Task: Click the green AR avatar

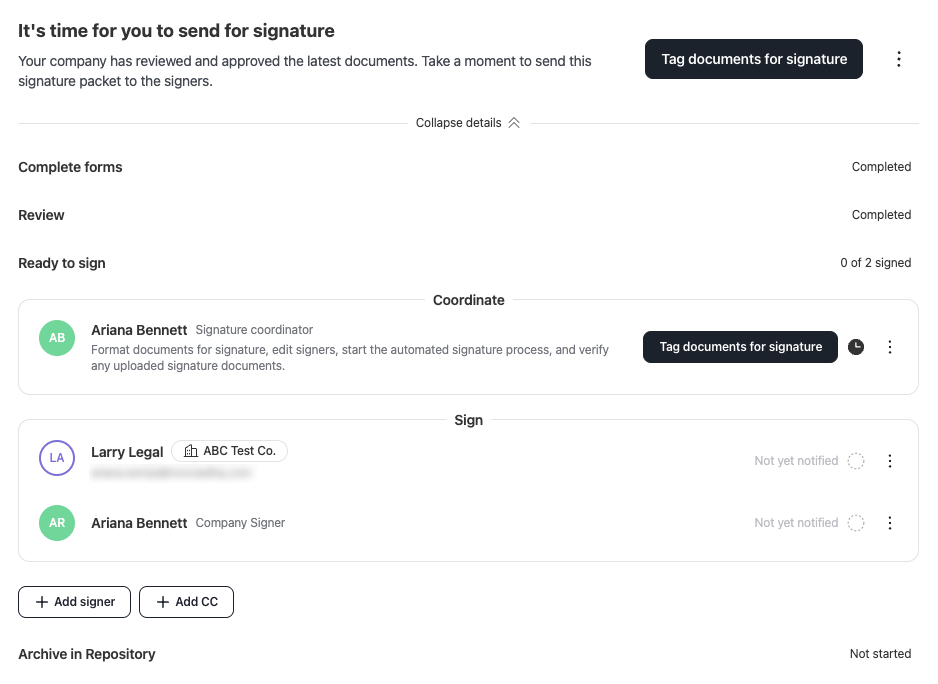Action: tap(57, 523)
